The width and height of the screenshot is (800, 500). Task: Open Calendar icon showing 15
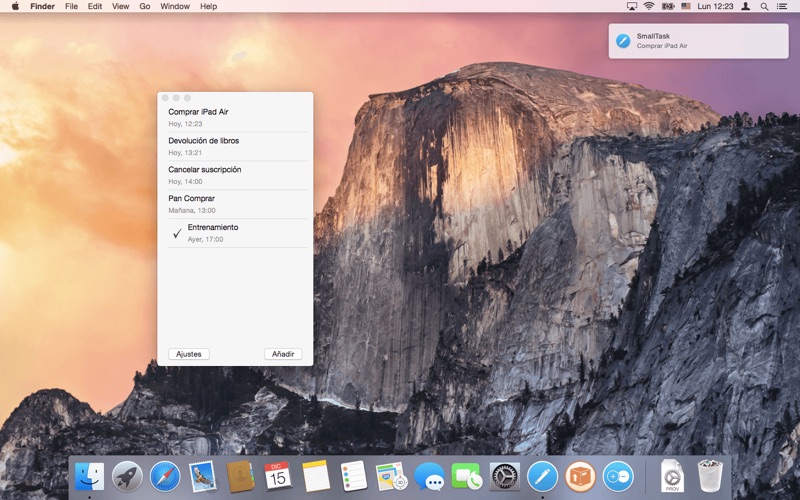click(x=278, y=477)
